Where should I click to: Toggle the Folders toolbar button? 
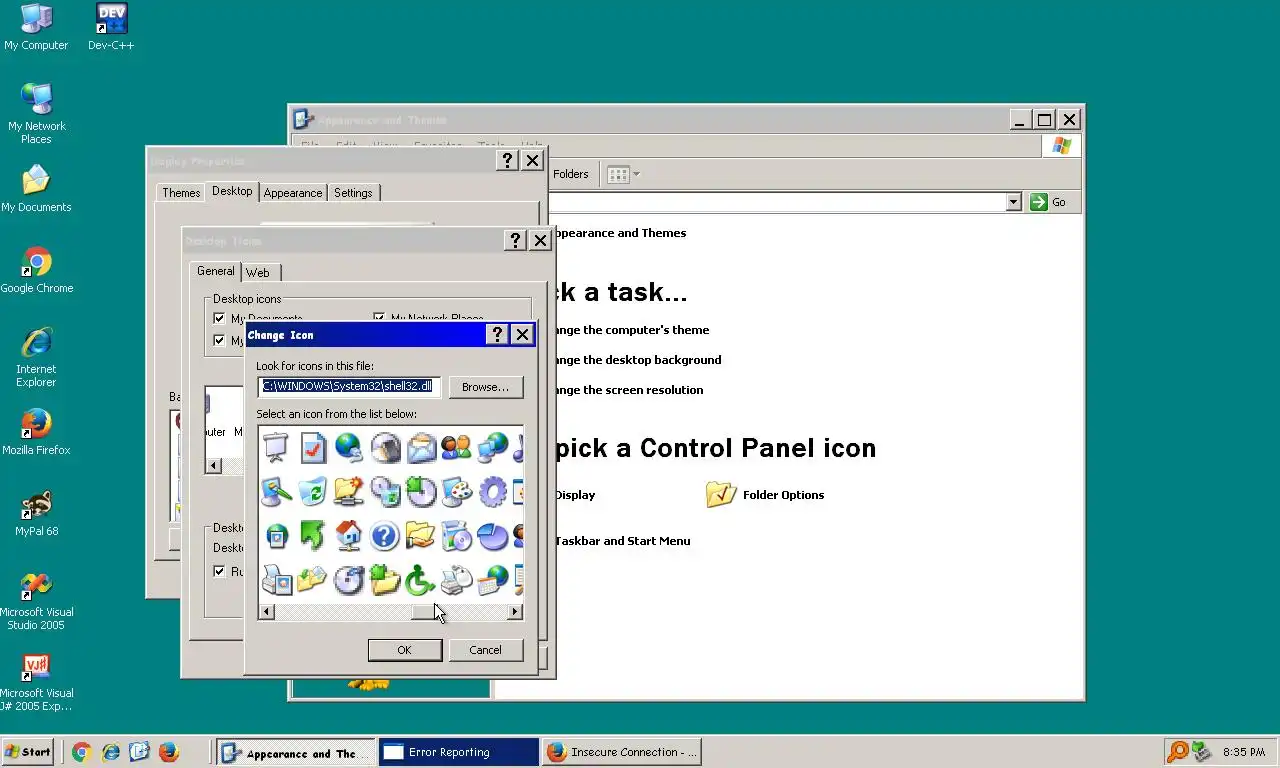[x=570, y=174]
